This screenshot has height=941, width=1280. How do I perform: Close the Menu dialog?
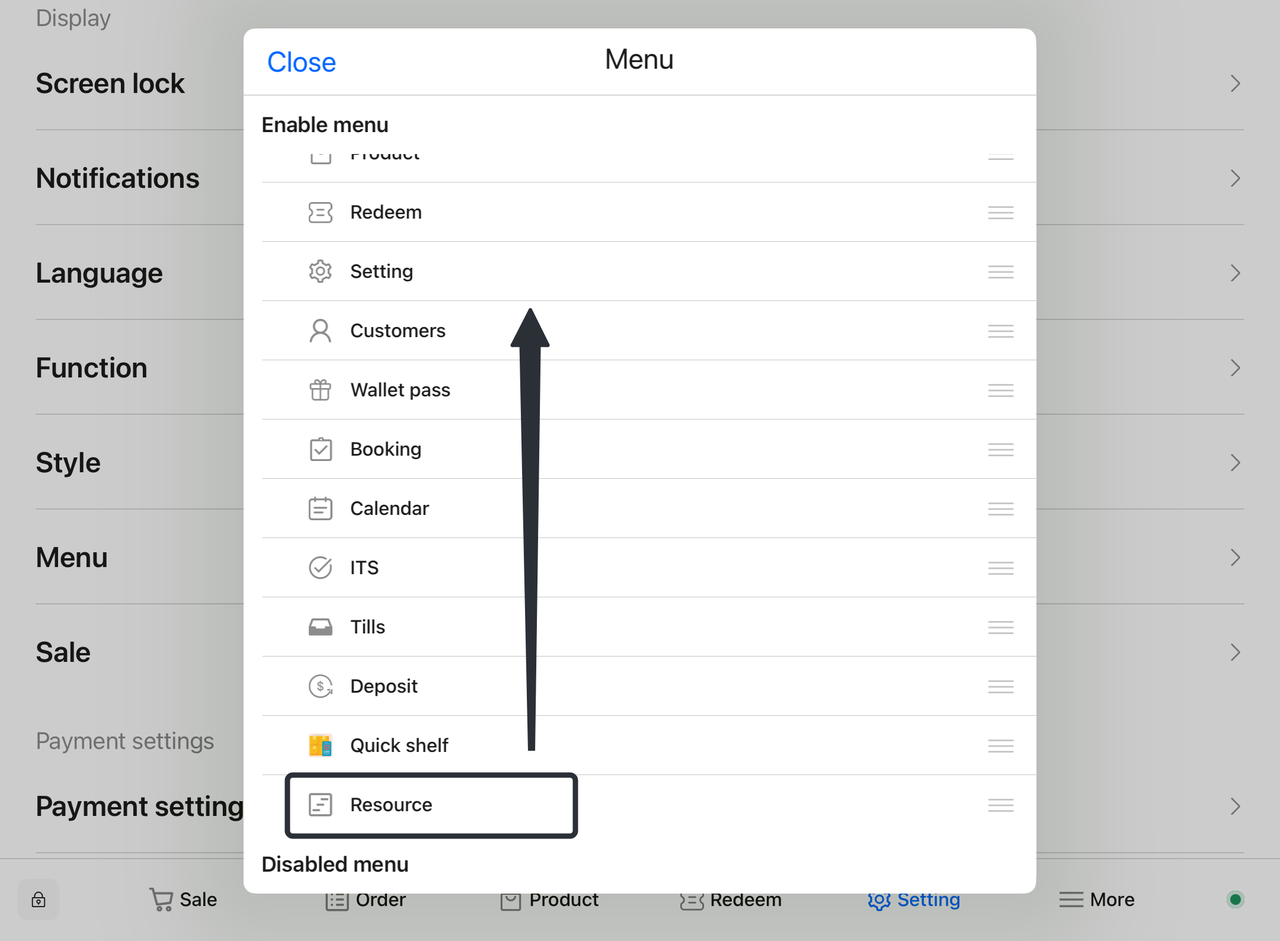coord(301,62)
